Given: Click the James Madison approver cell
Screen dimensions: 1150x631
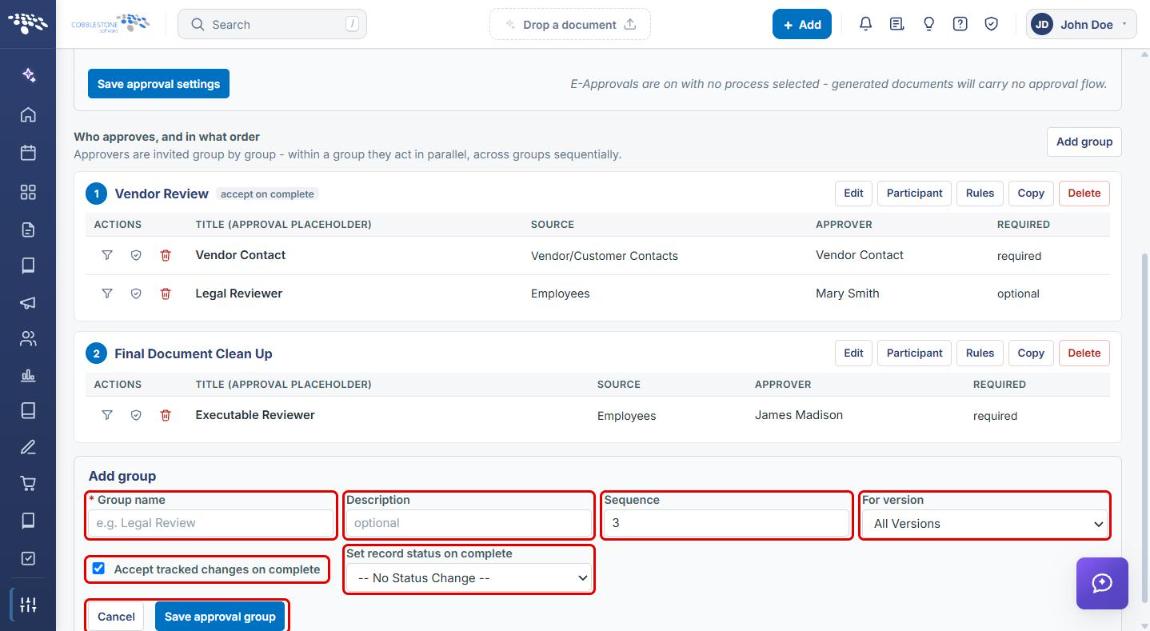Looking at the screenshot, I should [799, 415].
